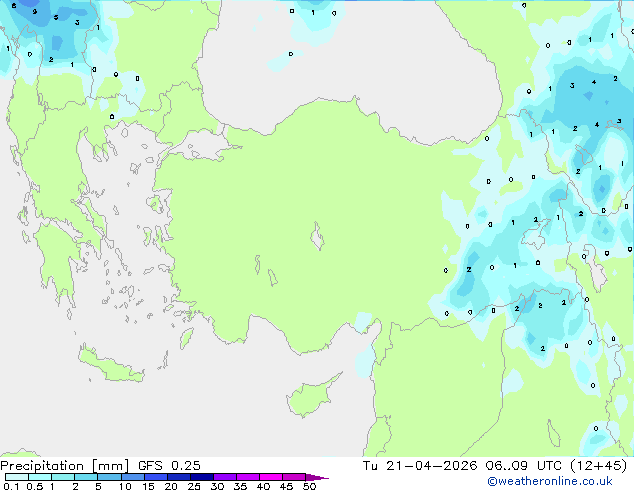
Task: Click the 'Precipitation' title word
Action: (x=42, y=466)
